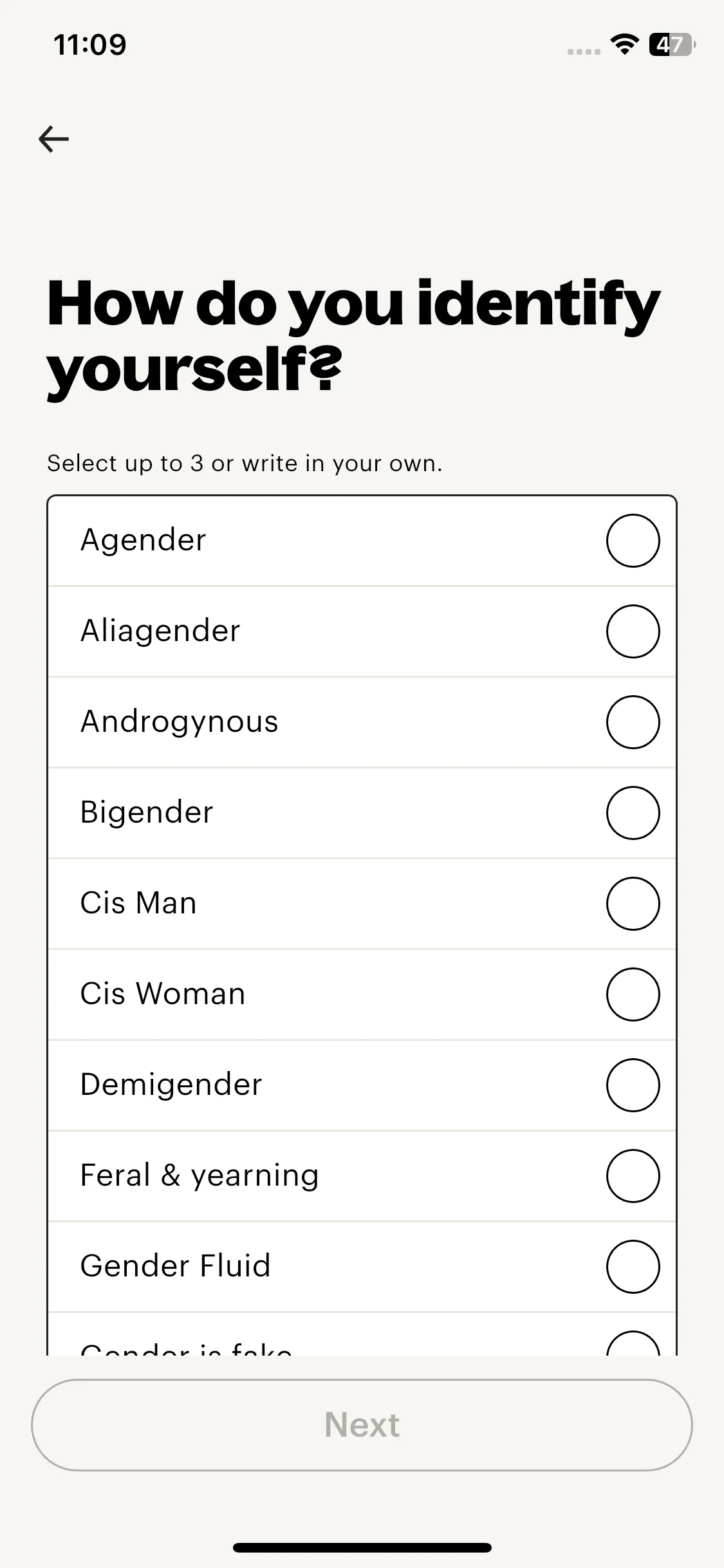Tap the 11:09 clock in status bar

tap(90, 45)
